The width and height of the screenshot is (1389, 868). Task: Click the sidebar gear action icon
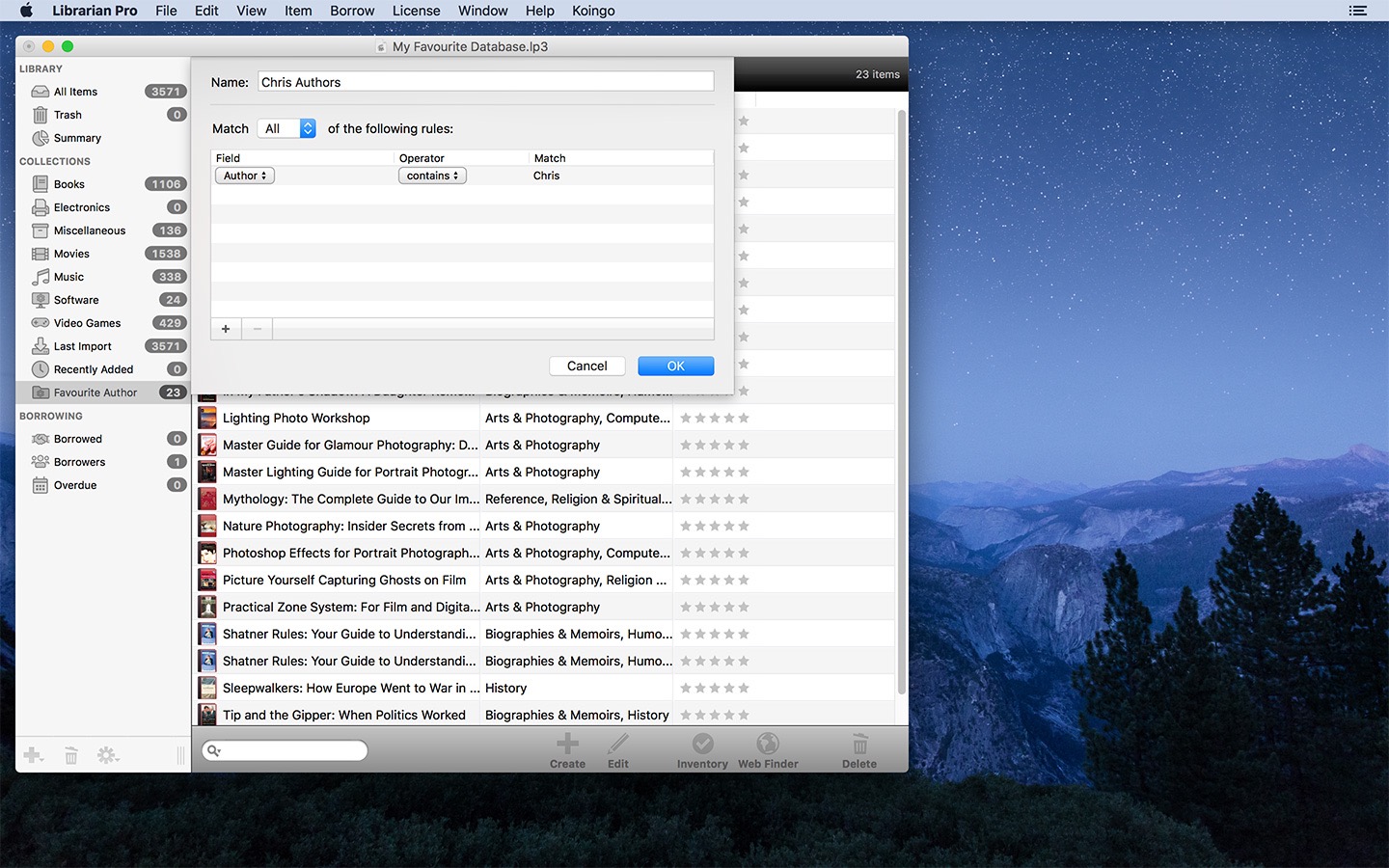(x=108, y=755)
